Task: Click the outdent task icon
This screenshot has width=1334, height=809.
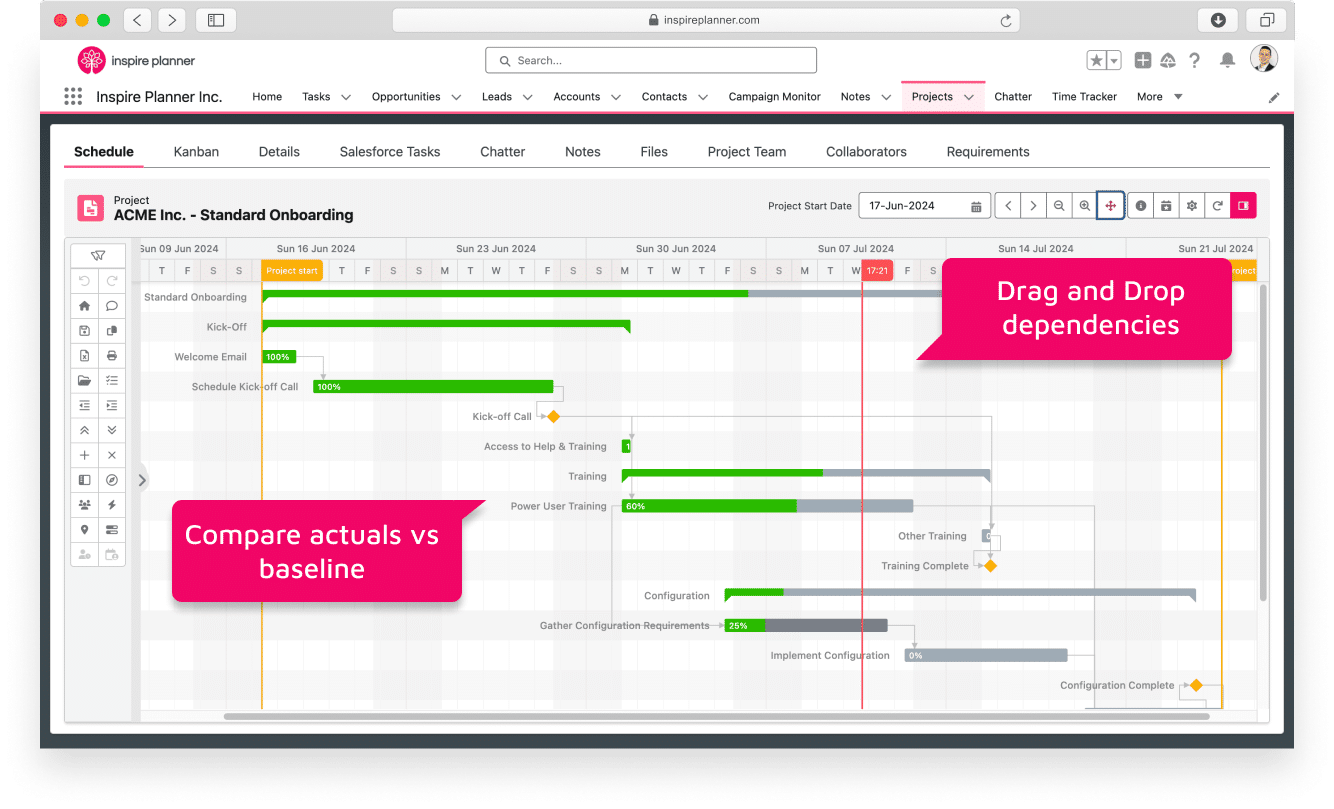Action: pyautogui.click(x=84, y=405)
